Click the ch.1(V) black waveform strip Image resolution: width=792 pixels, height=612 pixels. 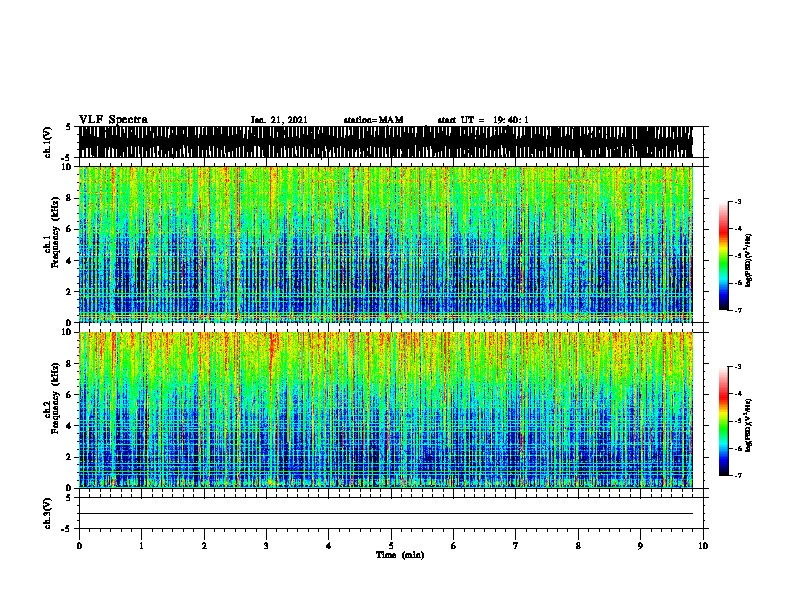(x=385, y=142)
